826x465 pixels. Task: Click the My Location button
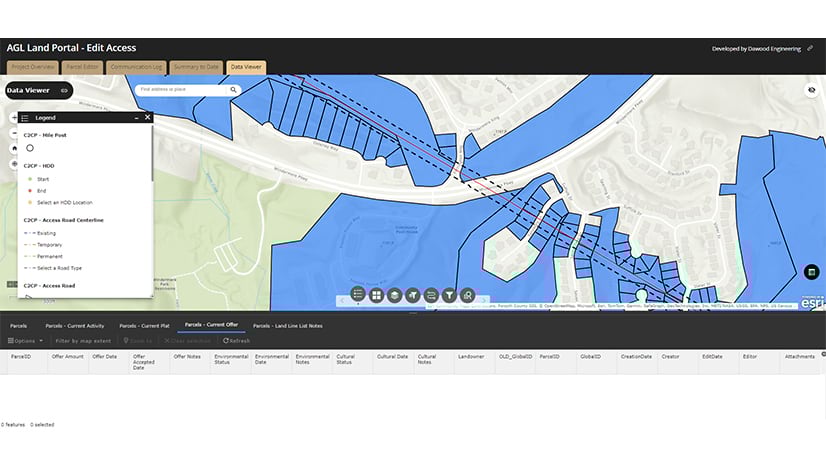(x=14, y=164)
